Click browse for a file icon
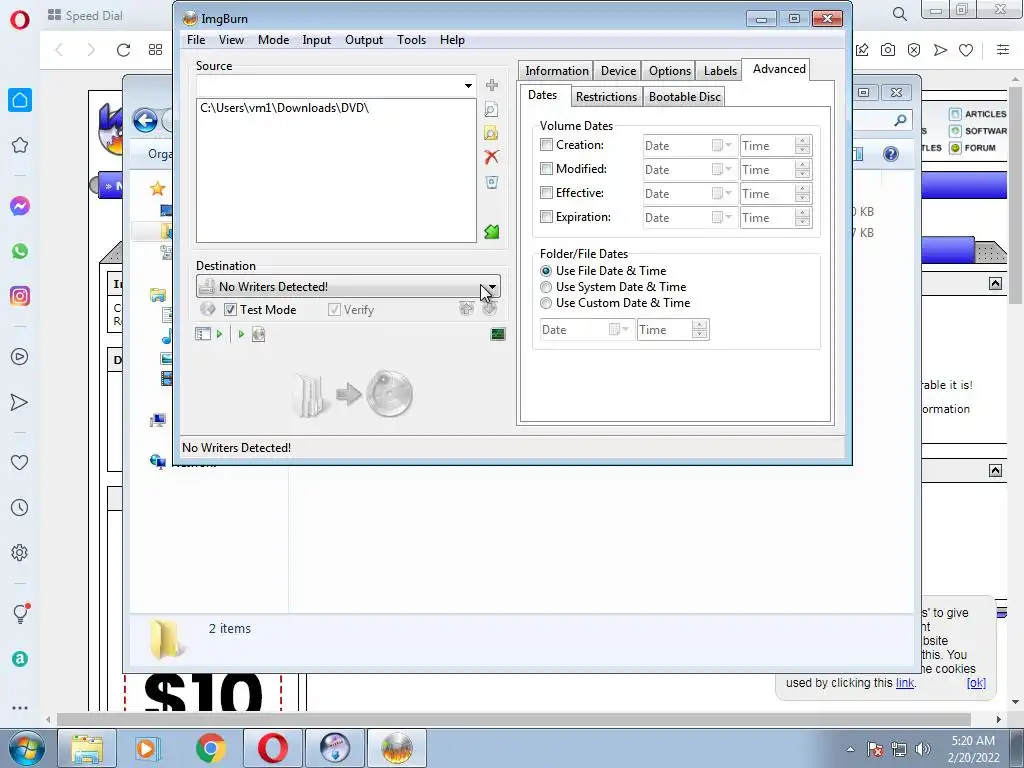The height and width of the screenshot is (768, 1024). tap(491, 109)
